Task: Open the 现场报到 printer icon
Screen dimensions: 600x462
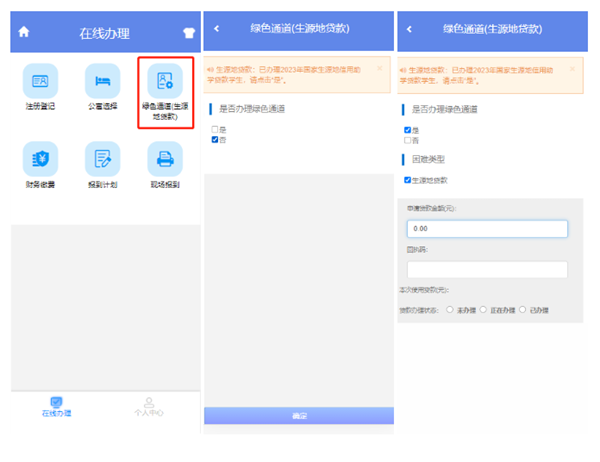Action: (165, 159)
